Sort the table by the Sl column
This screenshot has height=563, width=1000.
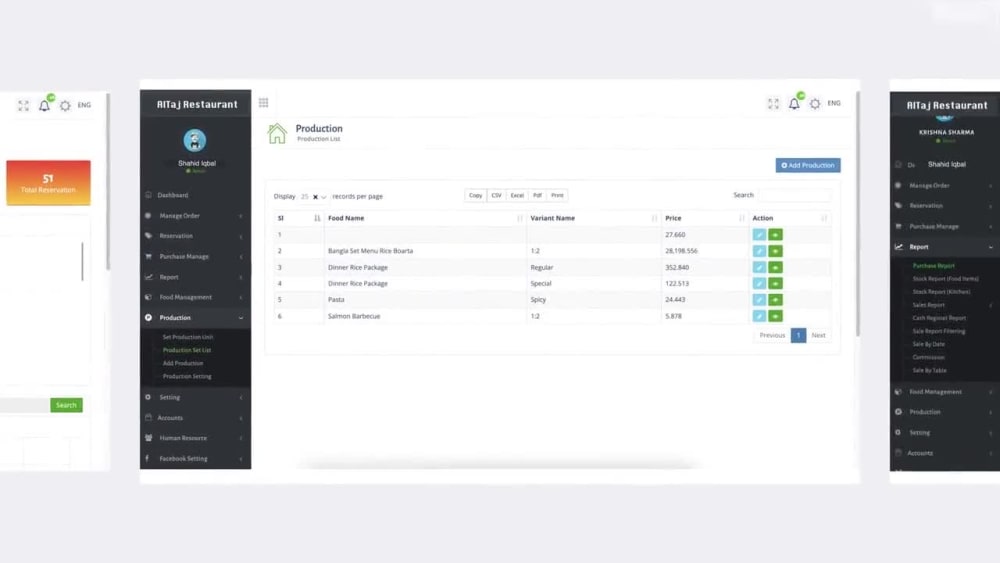pyautogui.click(x=298, y=218)
